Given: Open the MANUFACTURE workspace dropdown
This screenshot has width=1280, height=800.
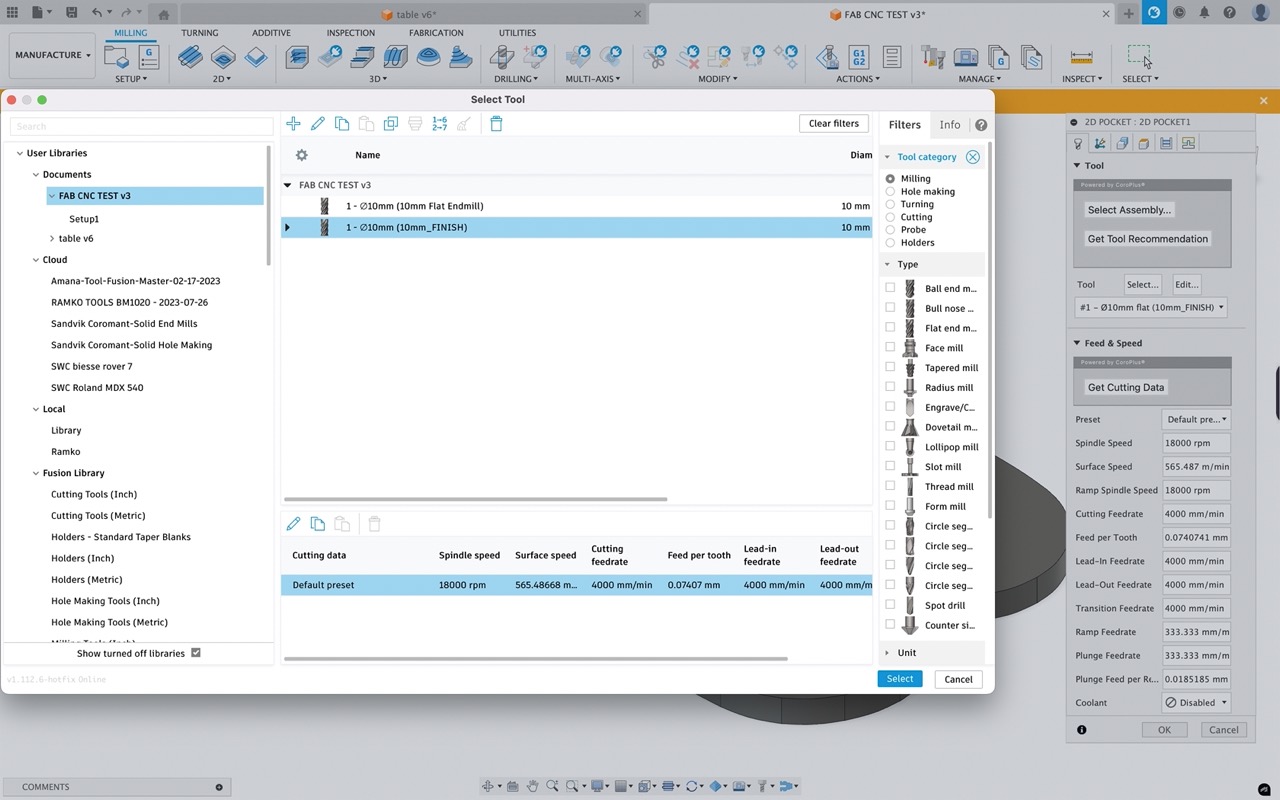Looking at the screenshot, I should (53, 55).
